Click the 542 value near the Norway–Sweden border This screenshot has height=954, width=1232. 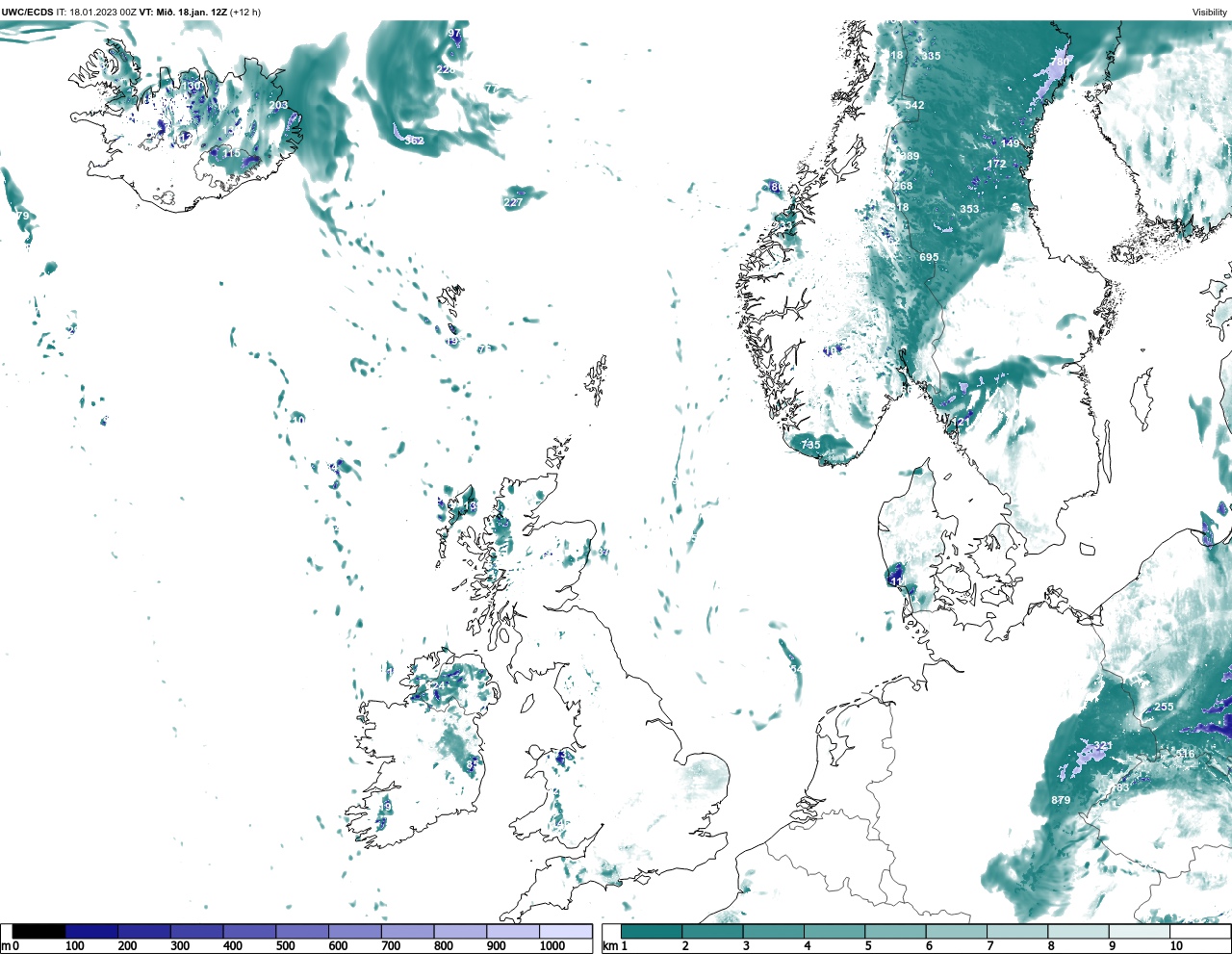point(914,105)
